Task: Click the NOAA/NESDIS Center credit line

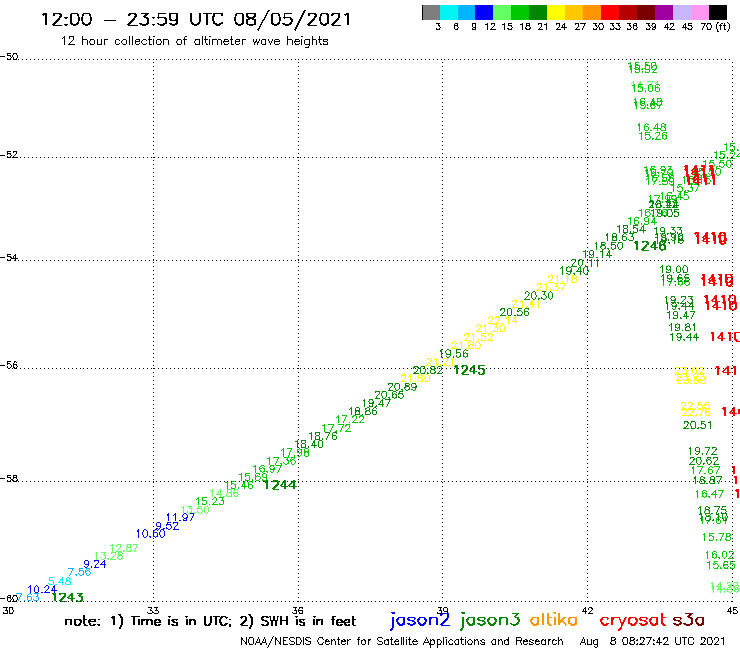Action: (x=402, y=642)
